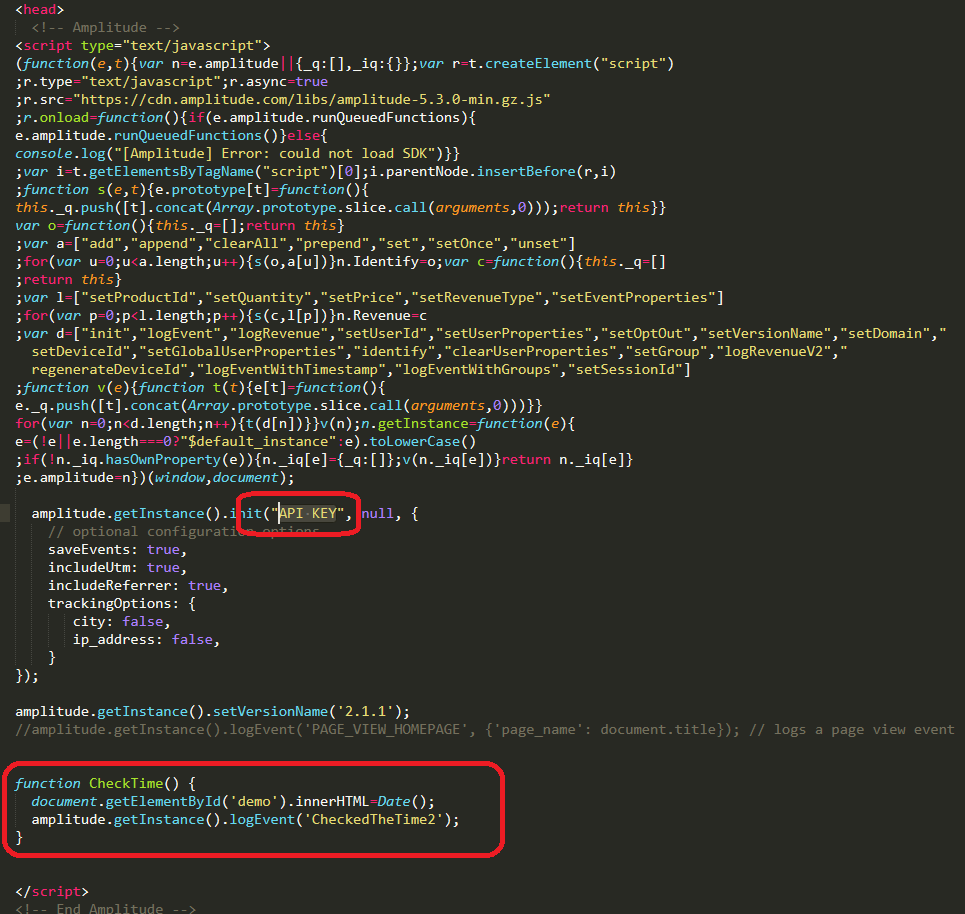Click the 'function v(e)' definition
The width and height of the screenshot is (965, 914).
(79, 387)
